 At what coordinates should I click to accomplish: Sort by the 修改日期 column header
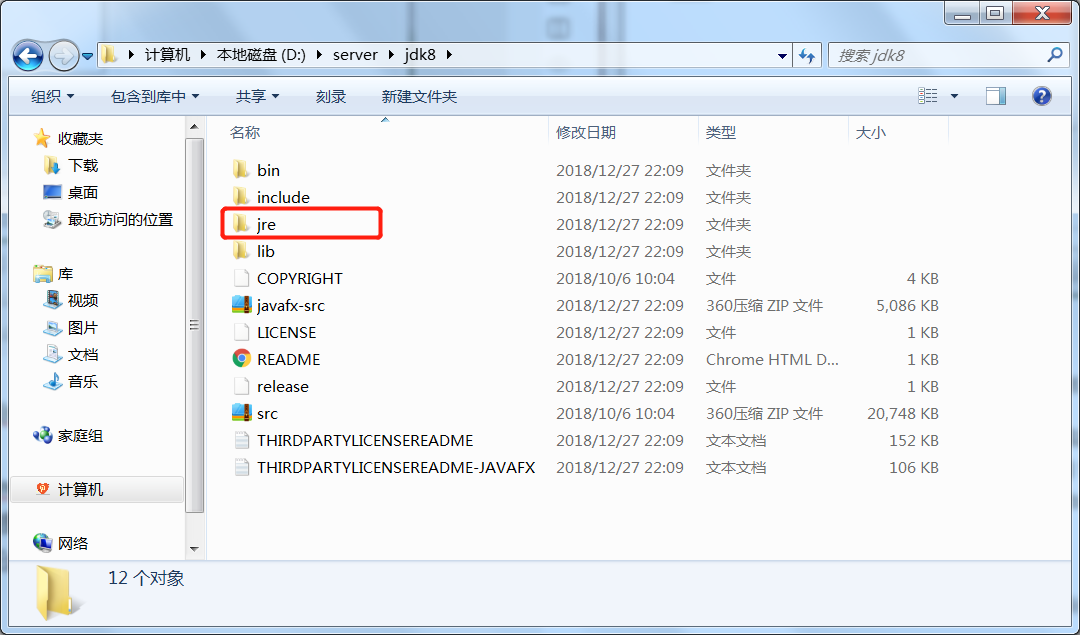[586, 132]
